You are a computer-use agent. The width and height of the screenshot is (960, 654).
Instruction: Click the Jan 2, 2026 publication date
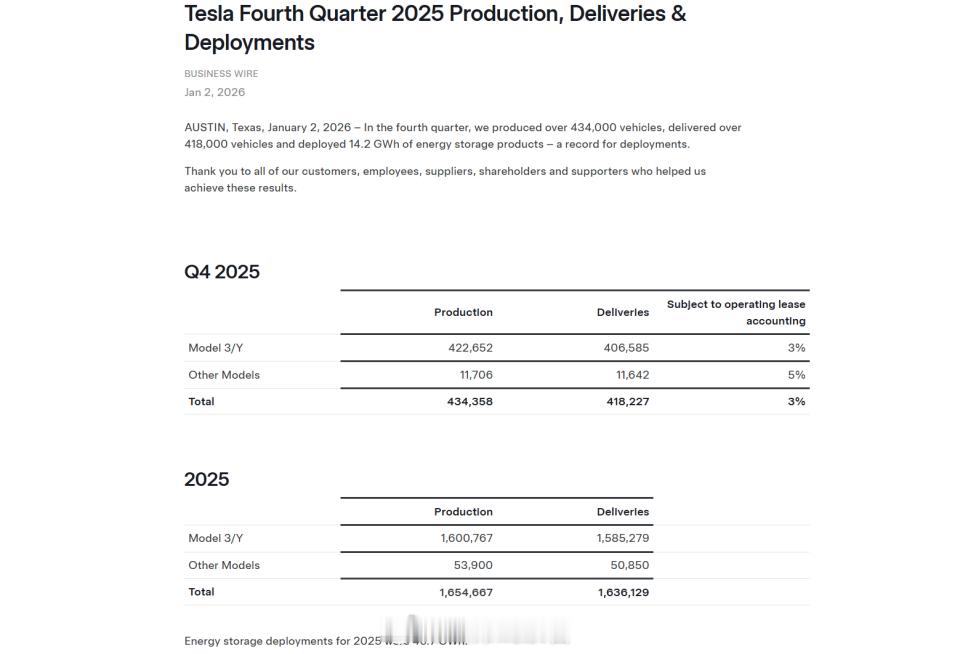214,92
